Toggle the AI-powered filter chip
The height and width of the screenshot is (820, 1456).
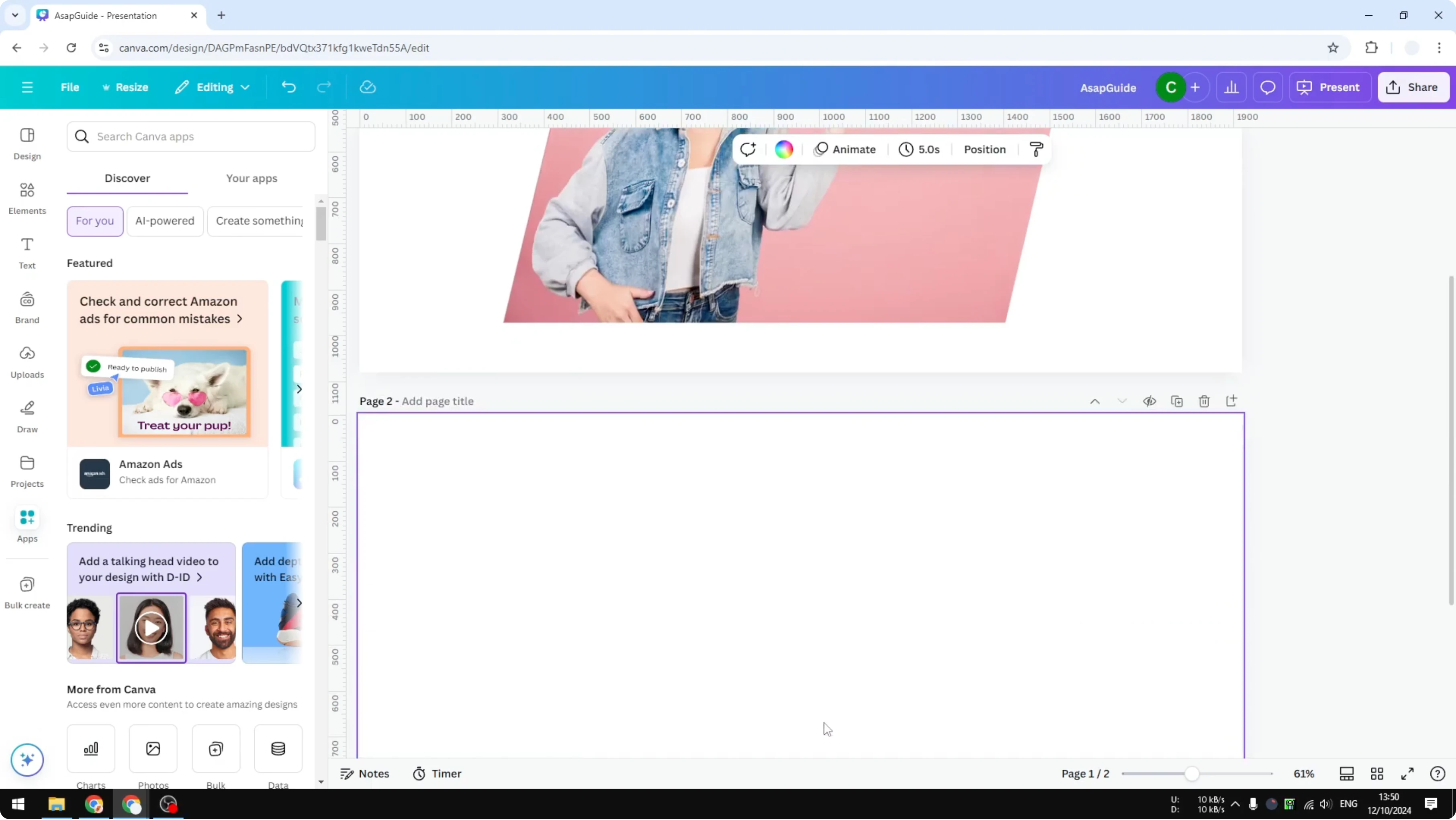click(164, 221)
